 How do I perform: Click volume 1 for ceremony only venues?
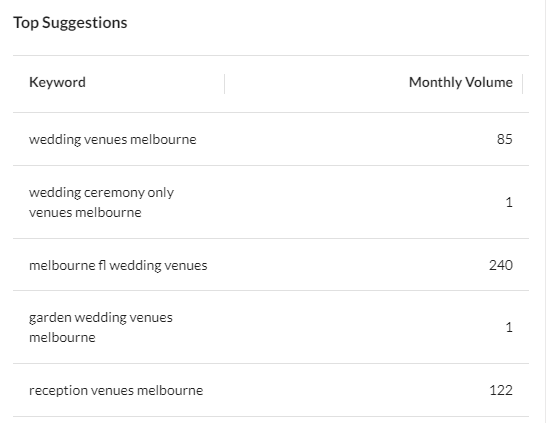pos(509,202)
